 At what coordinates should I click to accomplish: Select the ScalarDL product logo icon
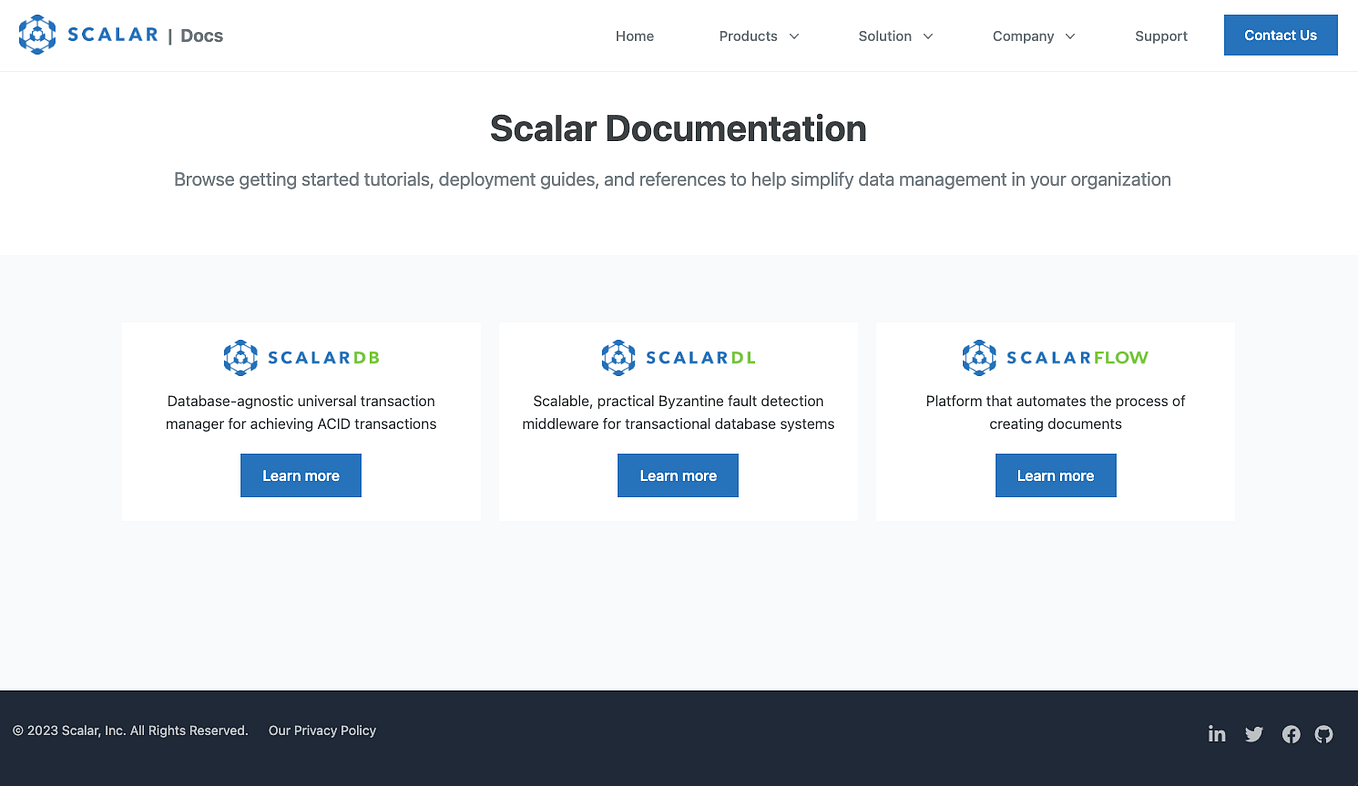point(618,357)
